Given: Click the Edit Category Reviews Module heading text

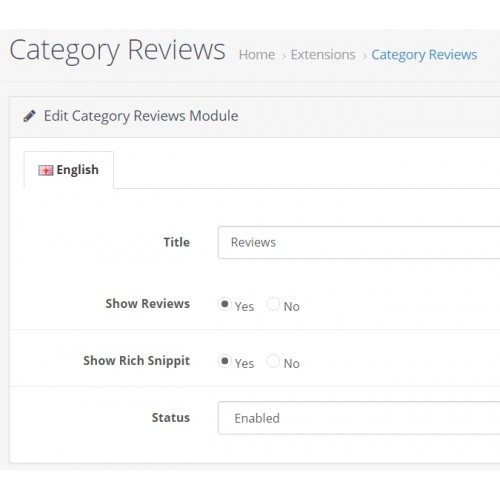Looking at the screenshot, I should coord(141,116).
